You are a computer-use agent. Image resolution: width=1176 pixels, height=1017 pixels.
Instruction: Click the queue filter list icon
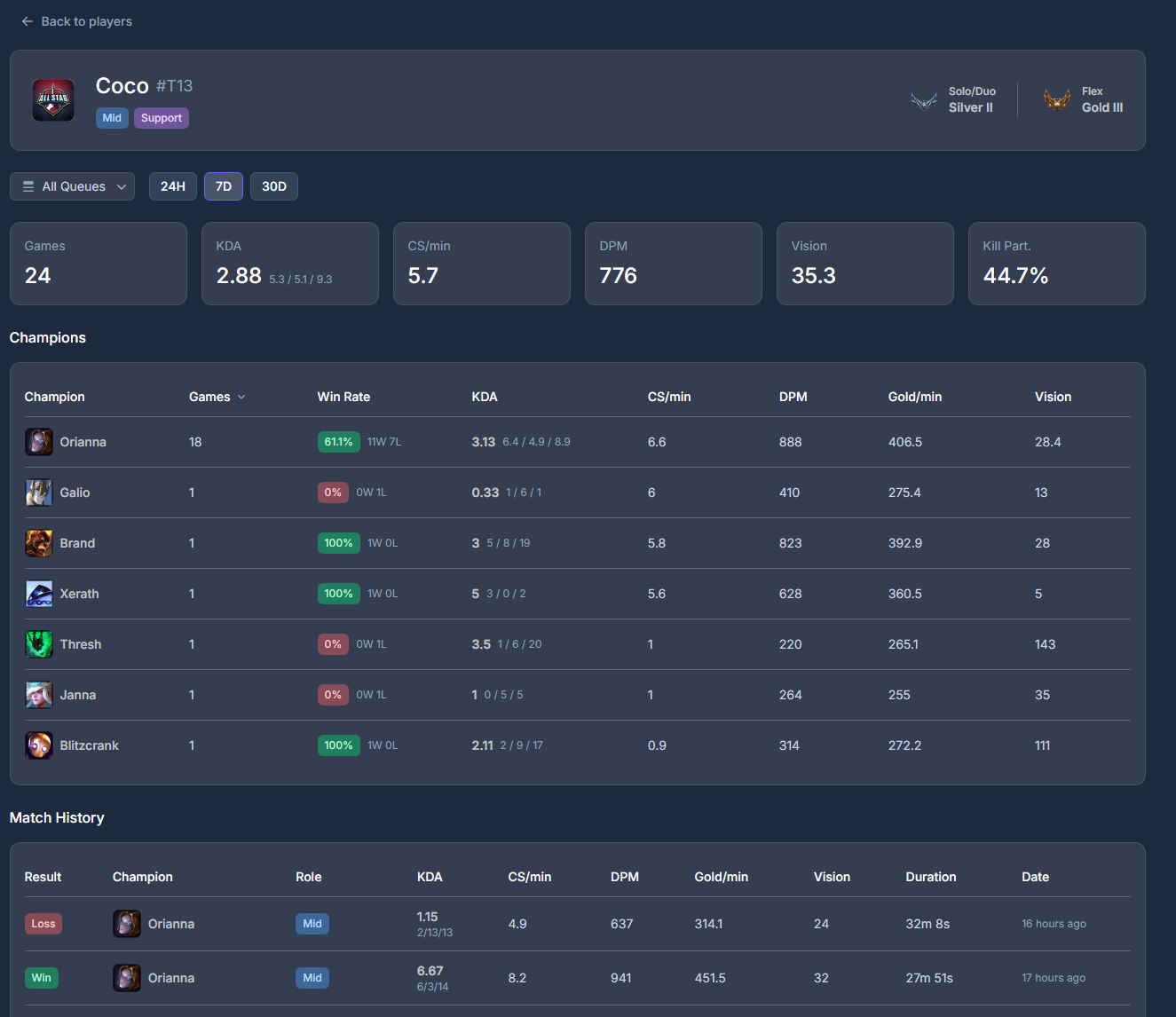click(x=28, y=186)
